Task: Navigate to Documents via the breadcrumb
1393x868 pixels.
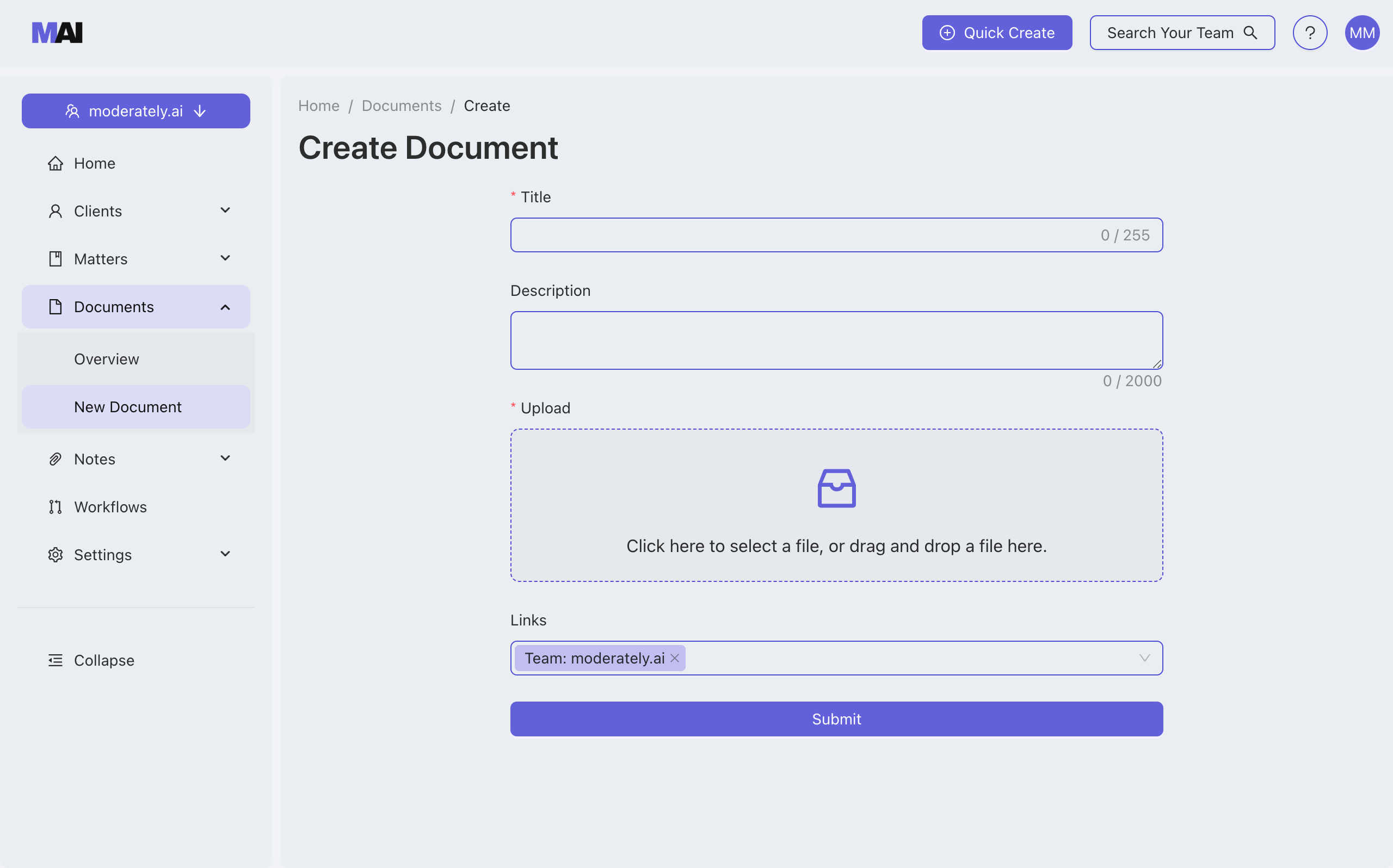Action: point(401,106)
